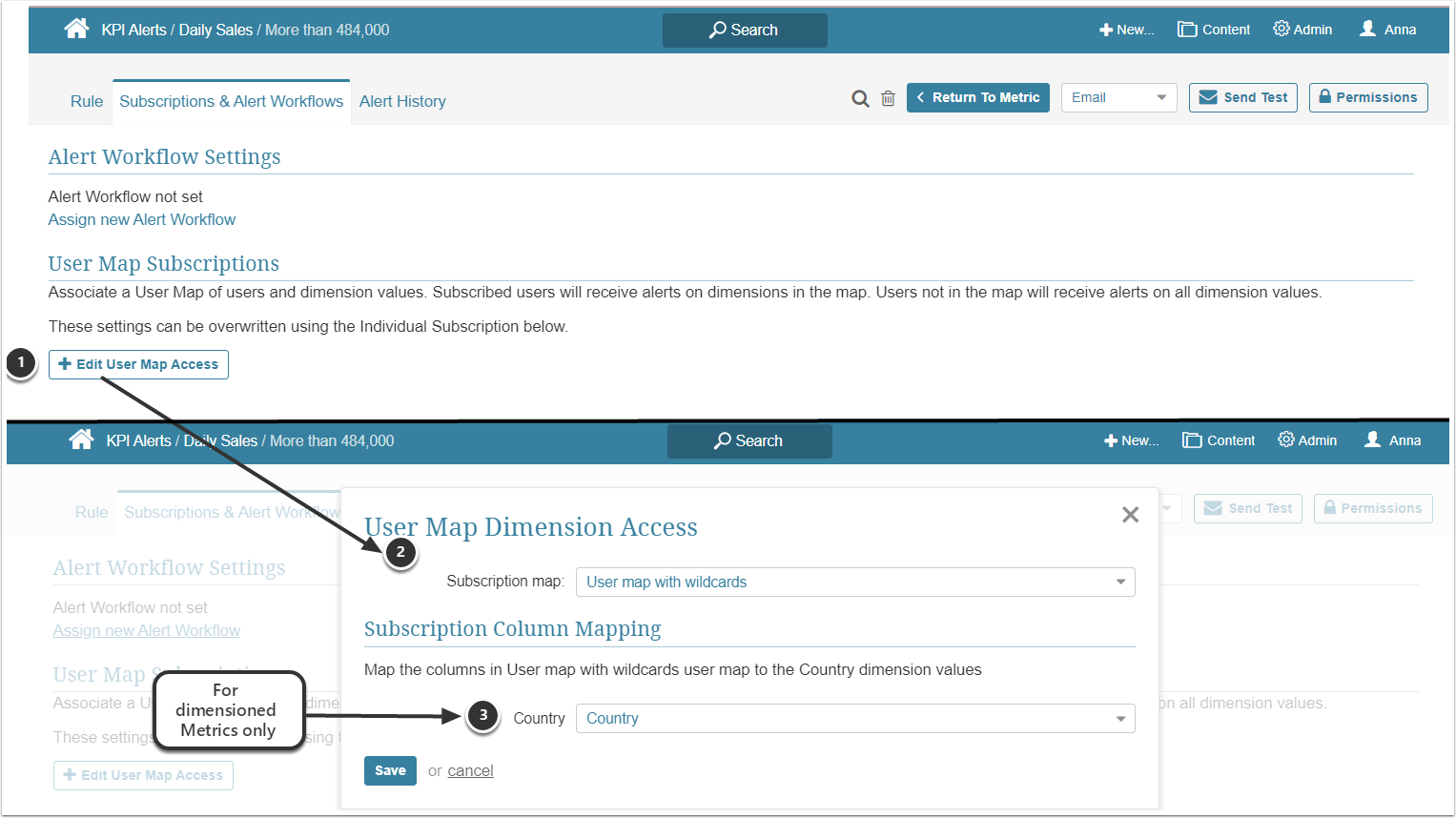Open the Anna user menu in the lower header
The image size is (1456, 818).
[x=1392, y=440]
